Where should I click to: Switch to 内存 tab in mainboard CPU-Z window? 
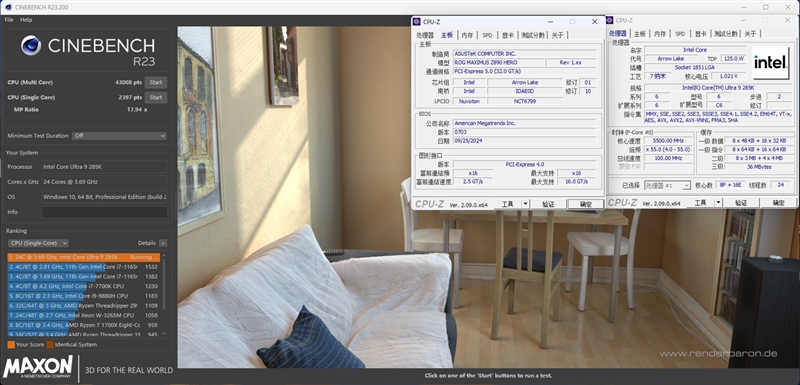pos(467,35)
